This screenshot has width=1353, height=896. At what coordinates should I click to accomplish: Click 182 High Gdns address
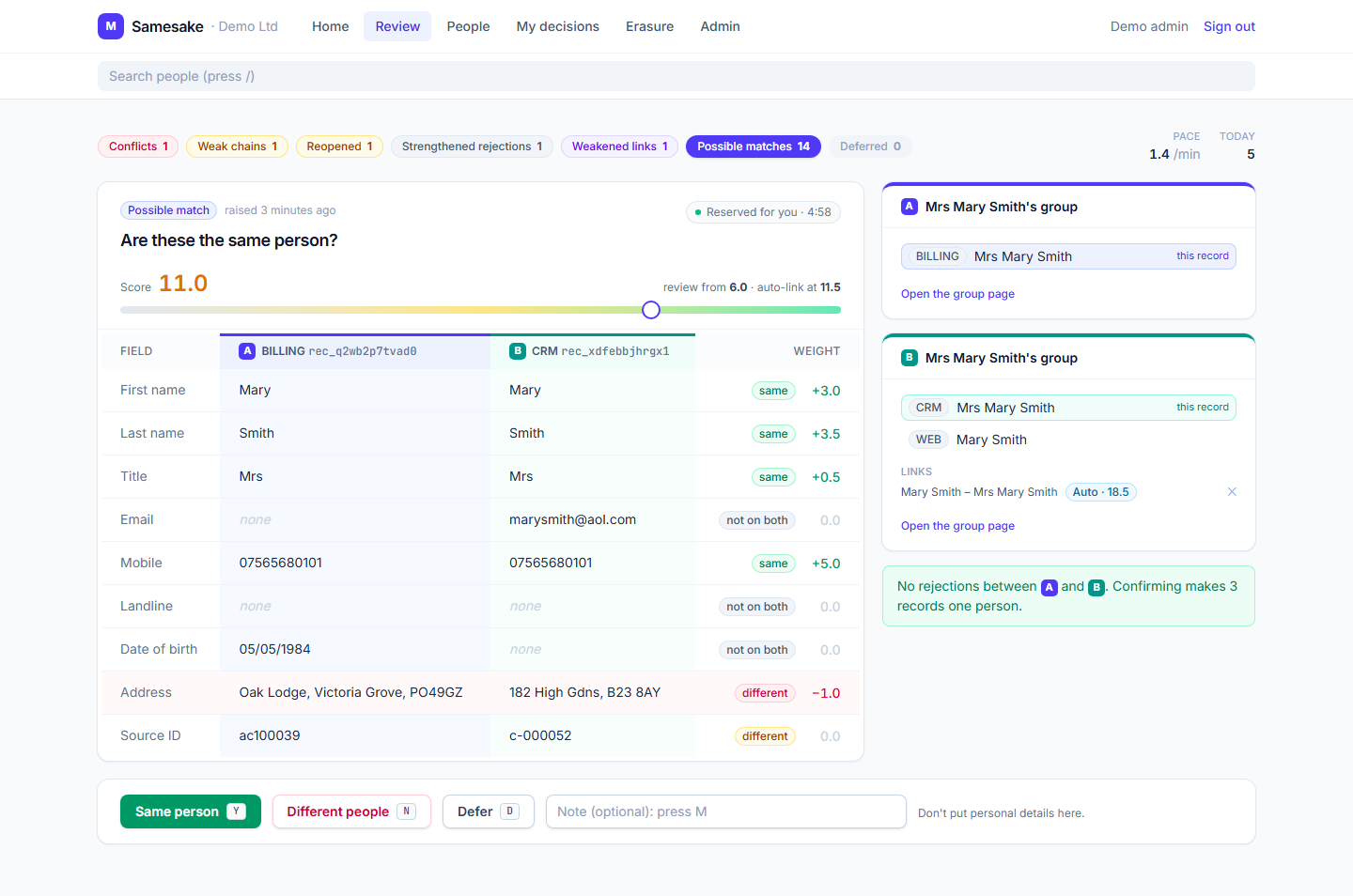click(584, 692)
